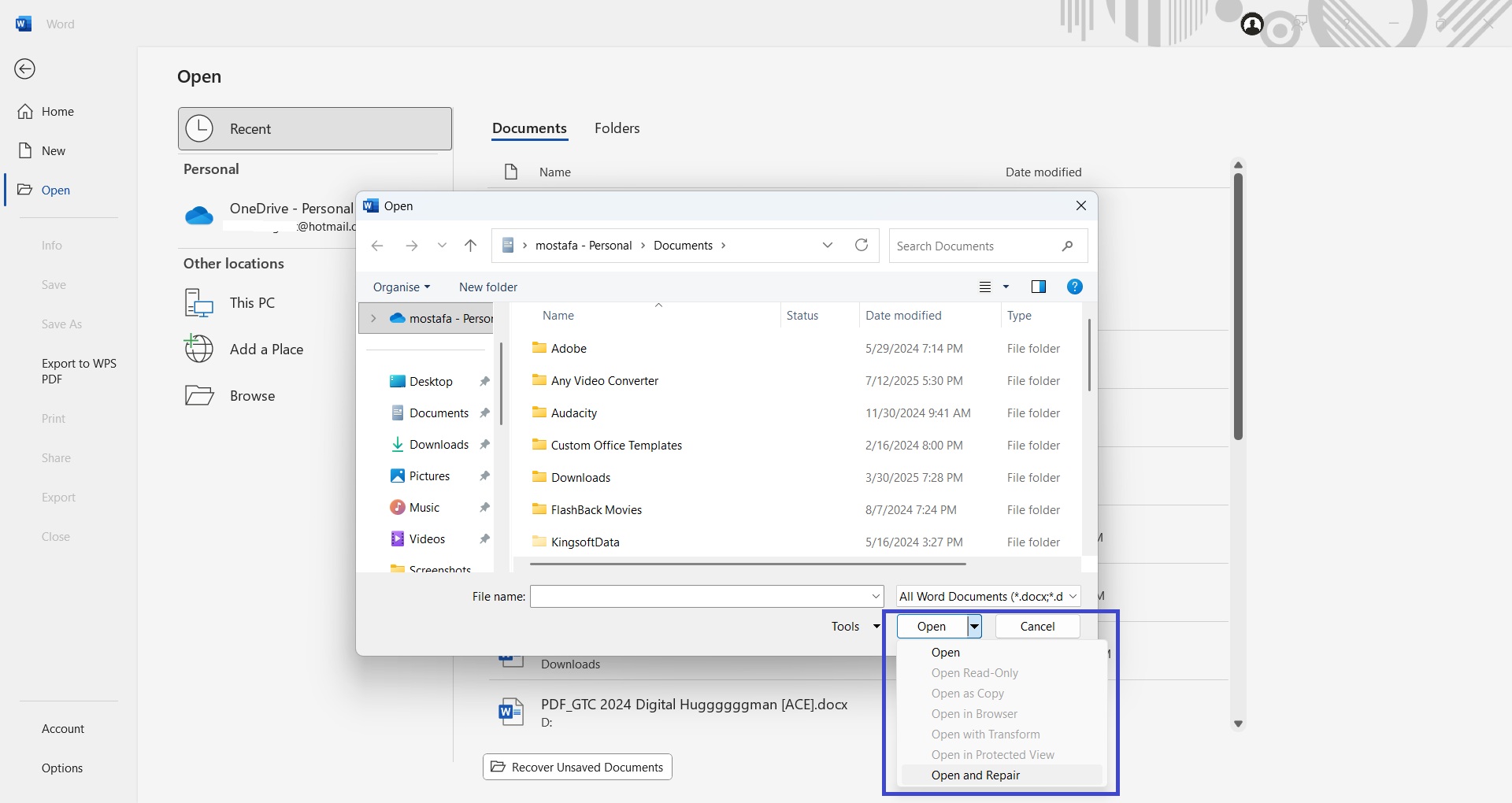Click the Up folder arrow in dialog
This screenshot has height=803, width=1512.
pyautogui.click(x=471, y=246)
